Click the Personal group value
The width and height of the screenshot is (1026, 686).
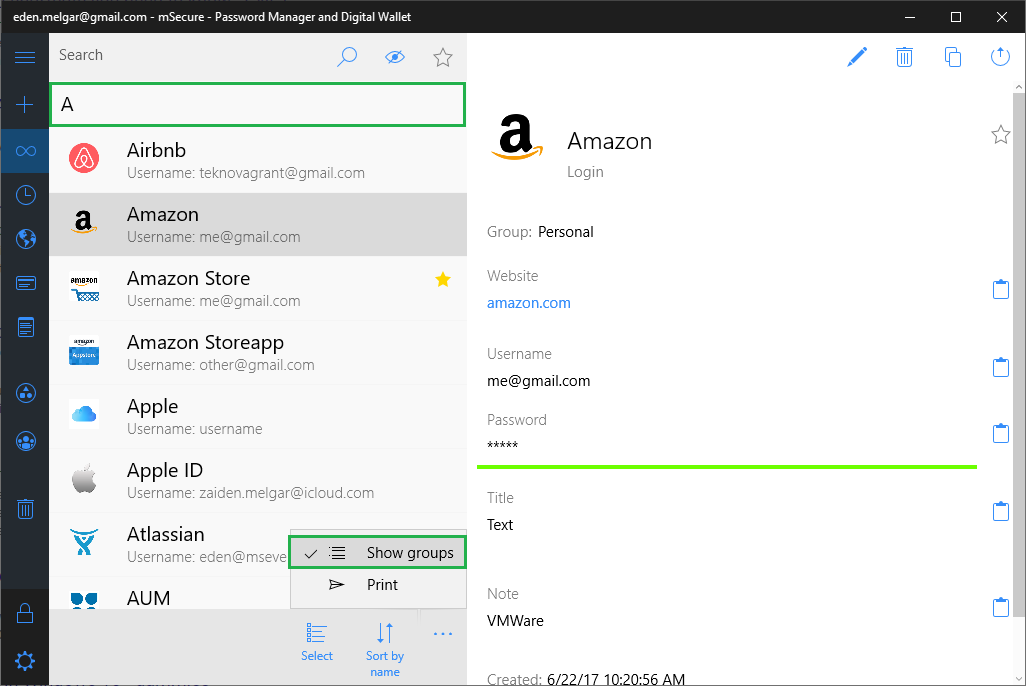[x=565, y=232]
